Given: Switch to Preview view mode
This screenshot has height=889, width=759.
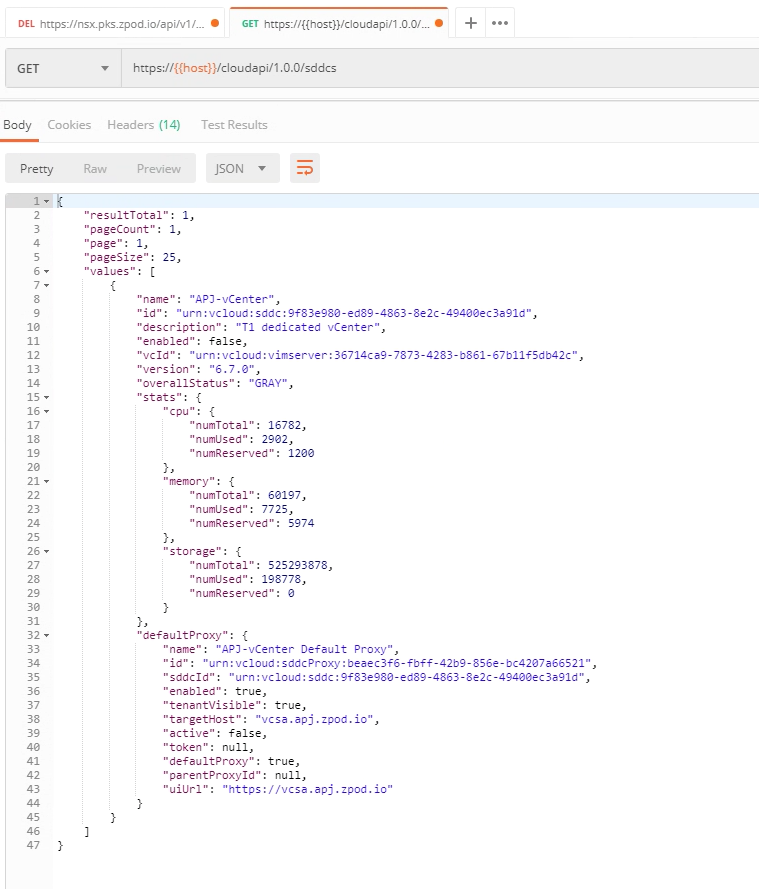Looking at the screenshot, I should [x=159, y=168].
